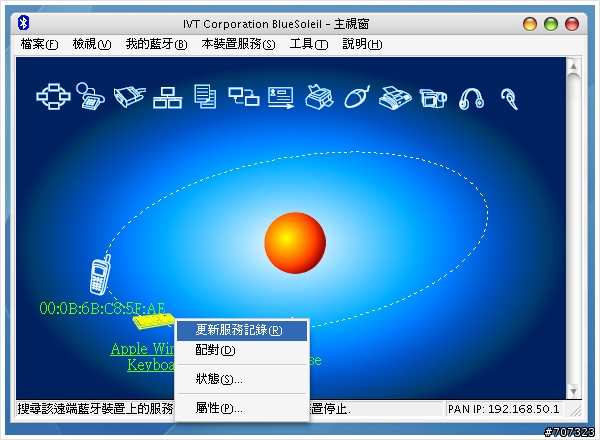Image resolution: width=600 pixels, height=440 pixels.
Task: Click the PAN IP: 192.168.50.1 status field
Action: coord(504,409)
